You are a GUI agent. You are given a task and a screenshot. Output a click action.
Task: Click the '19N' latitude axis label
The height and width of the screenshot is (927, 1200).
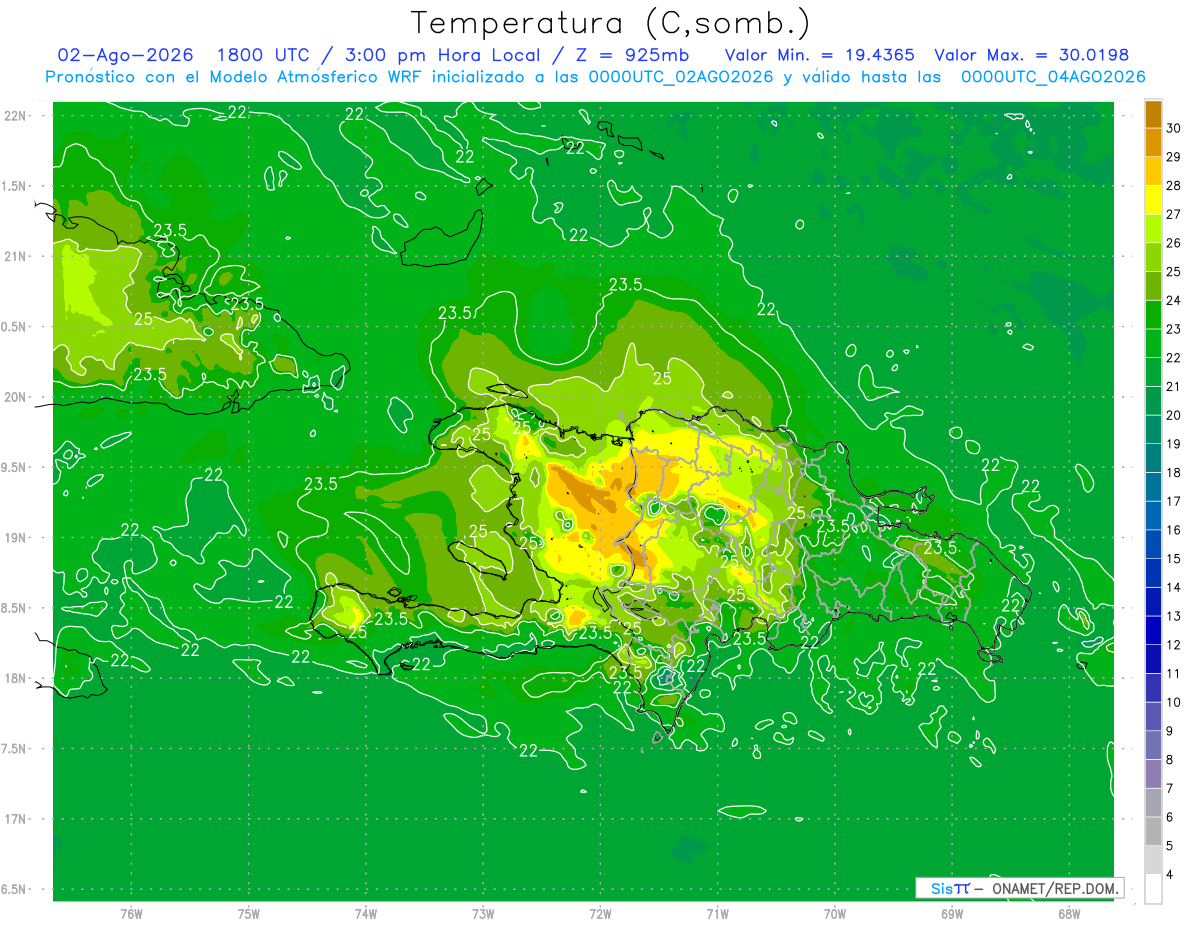[x=16, y=538]
